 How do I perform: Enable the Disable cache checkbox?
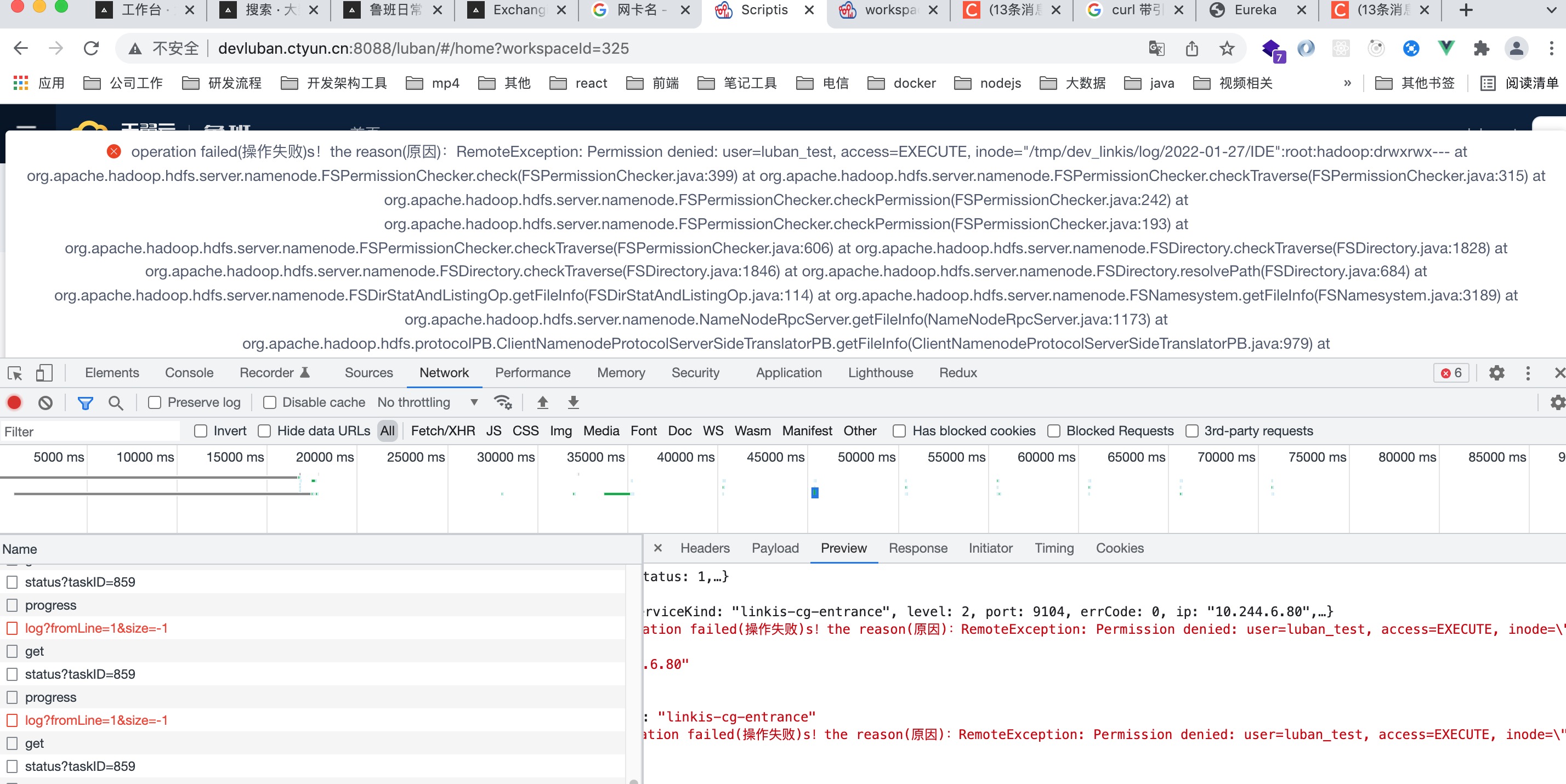(269, 402)
